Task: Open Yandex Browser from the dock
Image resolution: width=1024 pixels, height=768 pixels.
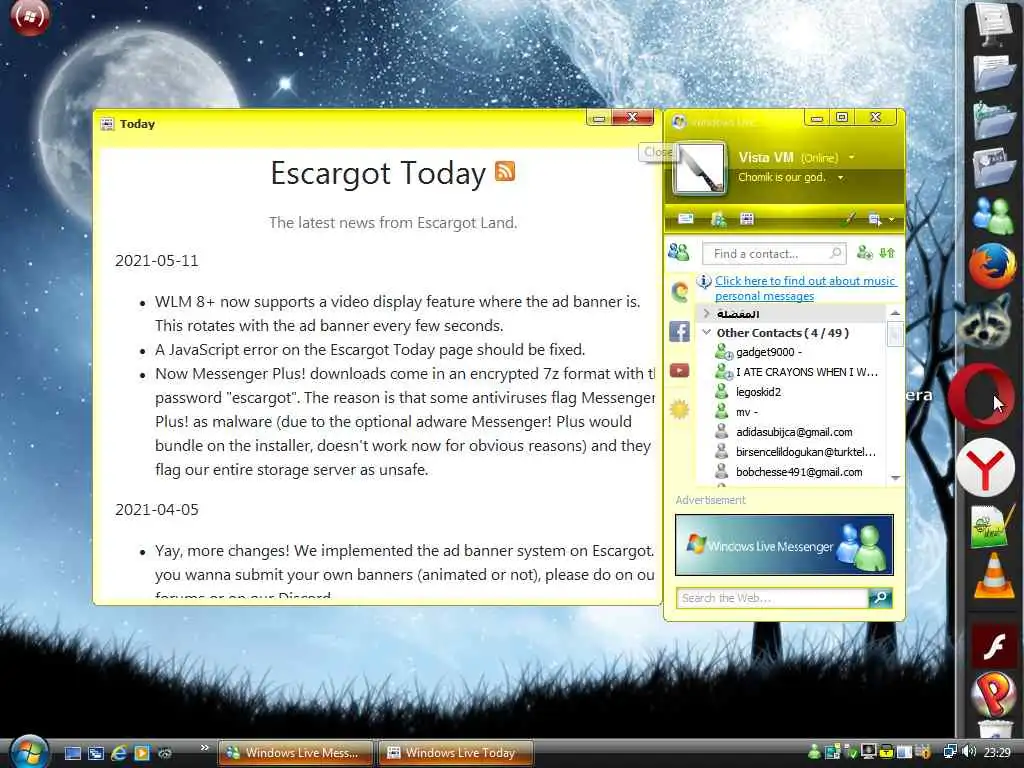Action: pos(985,466)
